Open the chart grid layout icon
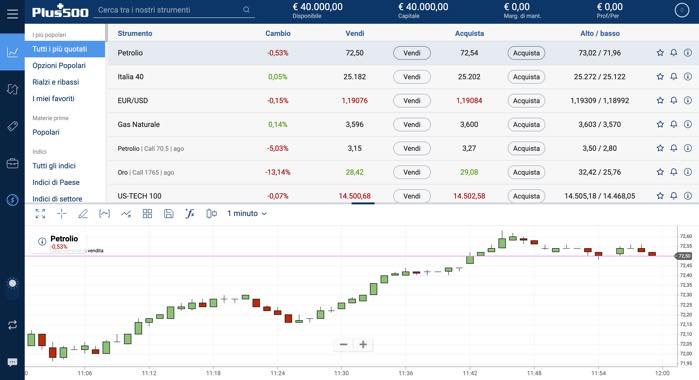 click(x=147, y=214)
